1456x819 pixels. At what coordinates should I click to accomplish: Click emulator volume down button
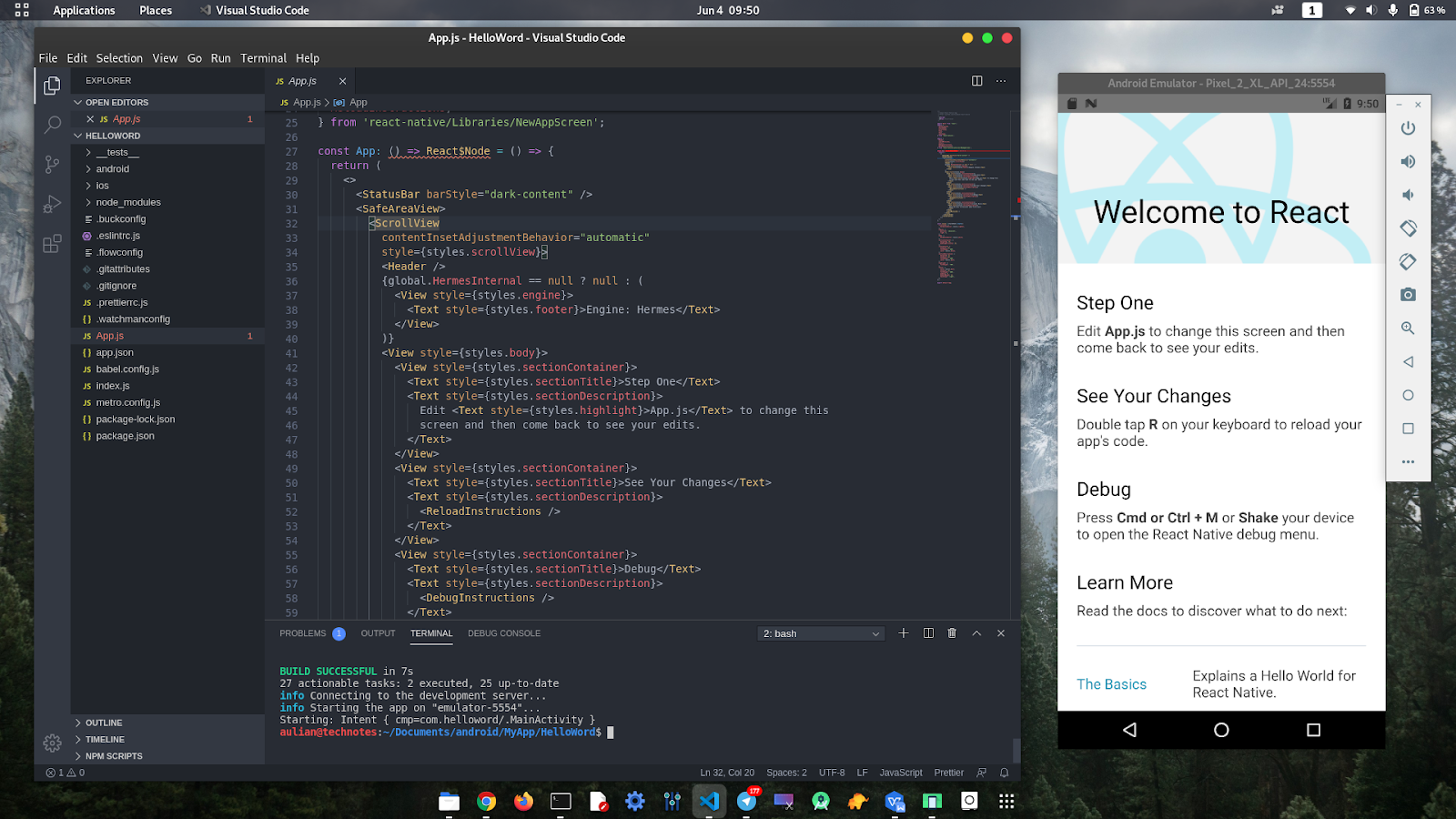click(x=1408, y=195)
